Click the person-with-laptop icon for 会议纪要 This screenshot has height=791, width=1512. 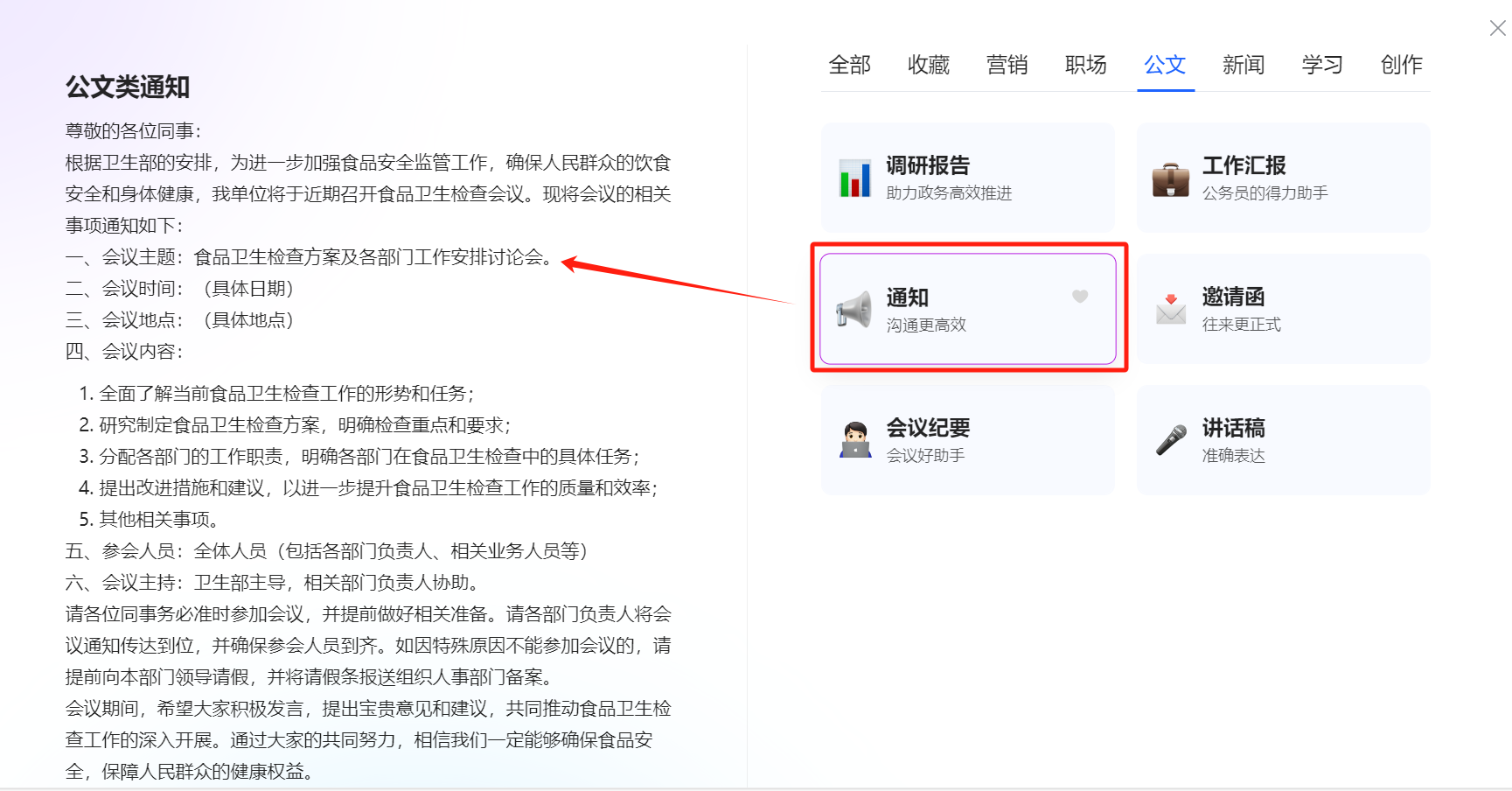point(855,440)
